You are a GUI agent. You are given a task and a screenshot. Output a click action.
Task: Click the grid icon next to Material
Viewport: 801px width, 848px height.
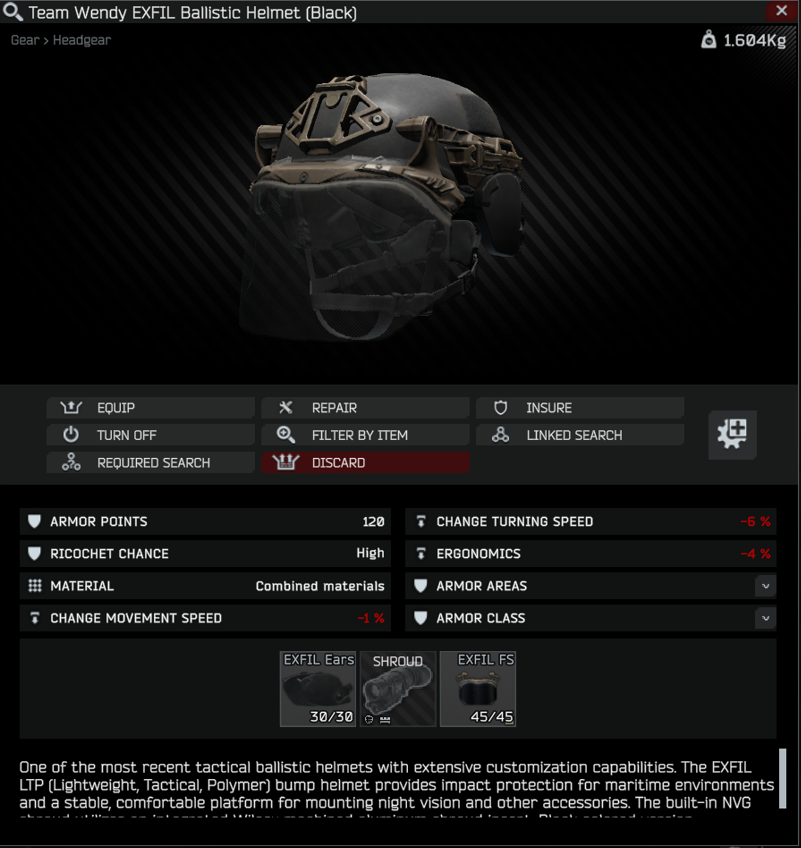point(35,586)
